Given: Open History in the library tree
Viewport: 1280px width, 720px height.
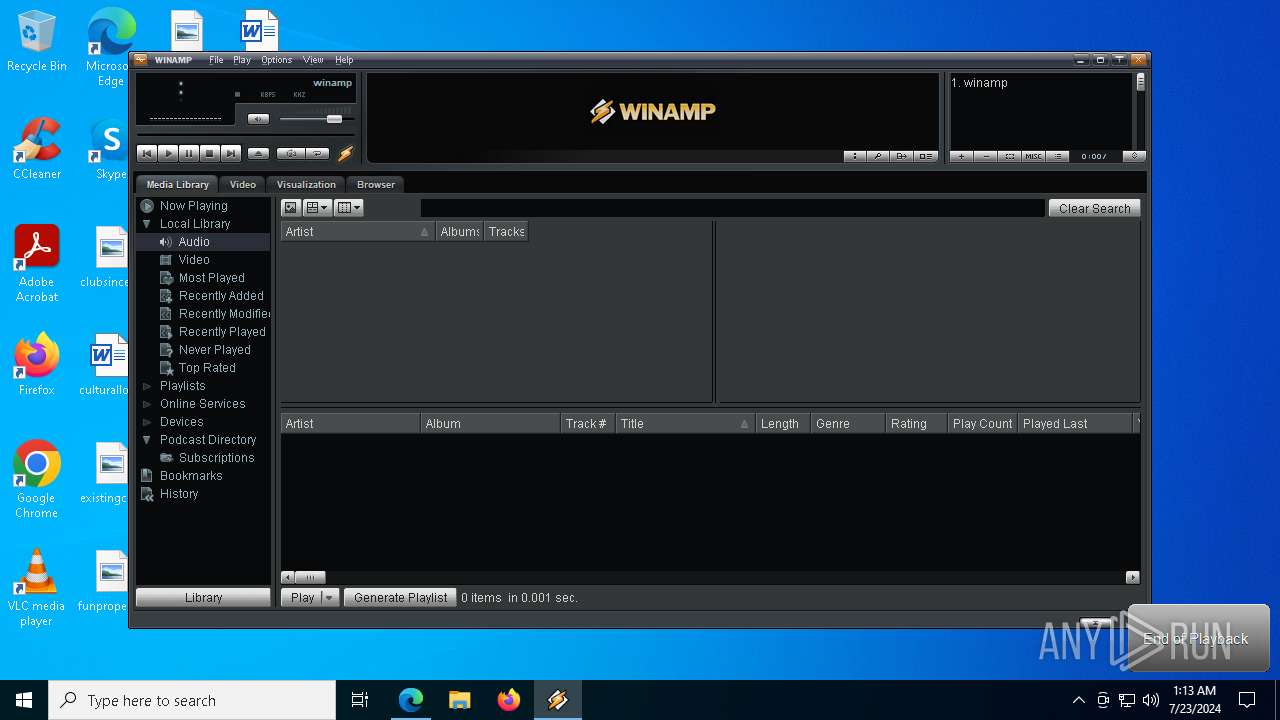Looking at the screenshot, I should pos(179,494).
